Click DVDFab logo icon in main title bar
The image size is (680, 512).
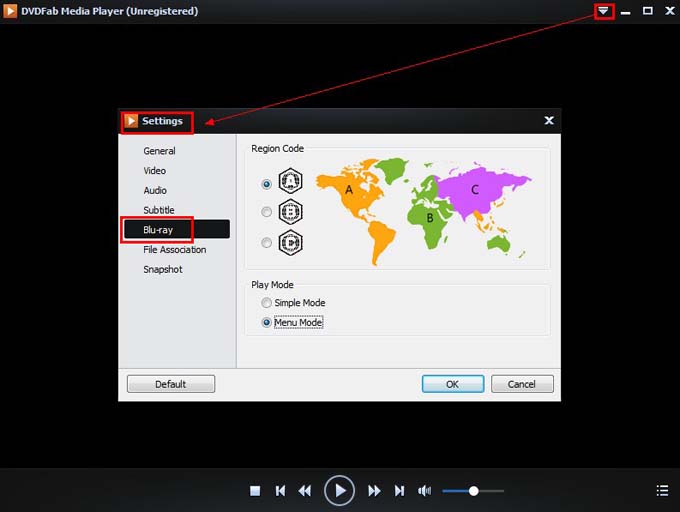pyautogui.click(x=10, y=11)
